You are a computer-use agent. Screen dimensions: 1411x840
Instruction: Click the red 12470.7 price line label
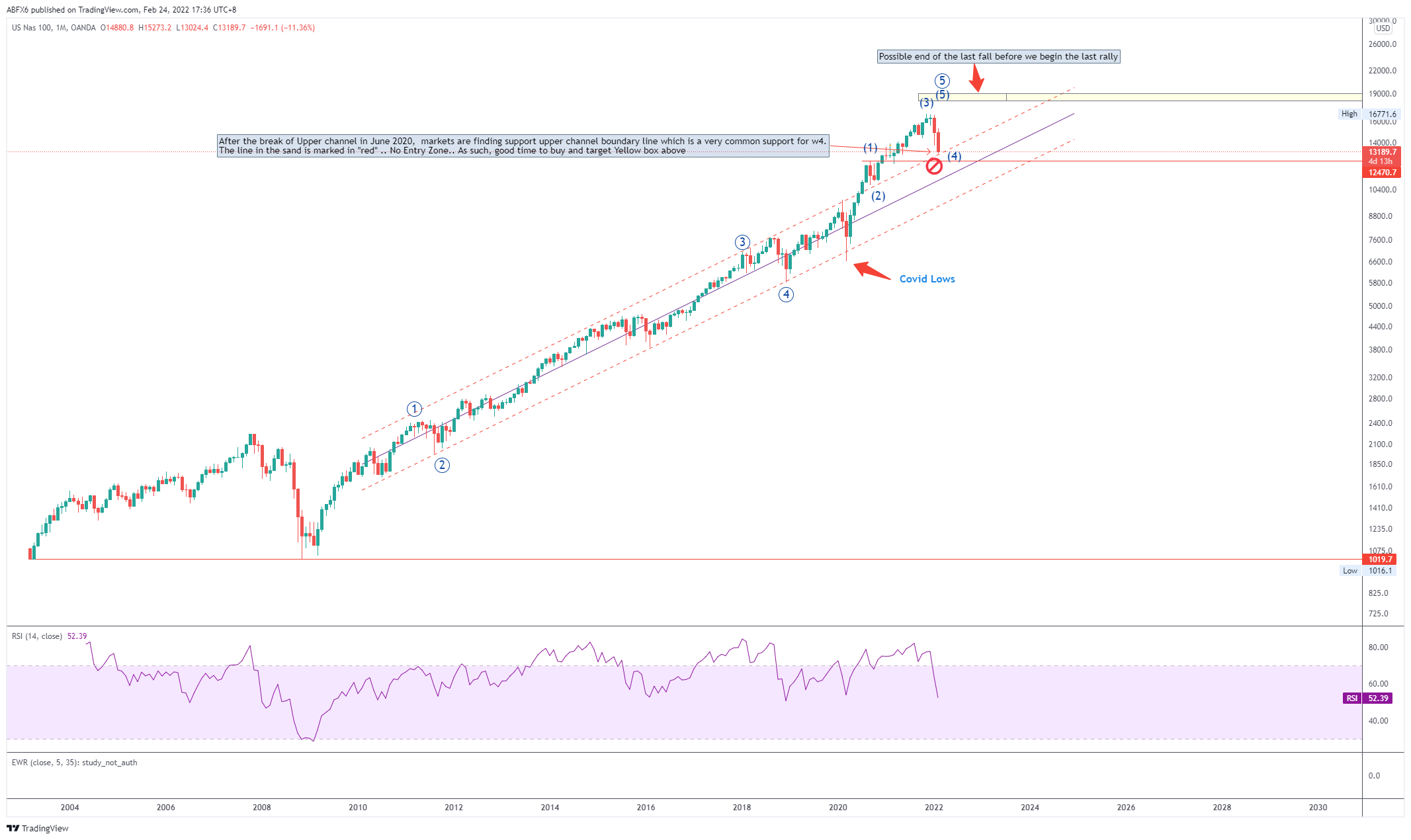[1382, 173]
